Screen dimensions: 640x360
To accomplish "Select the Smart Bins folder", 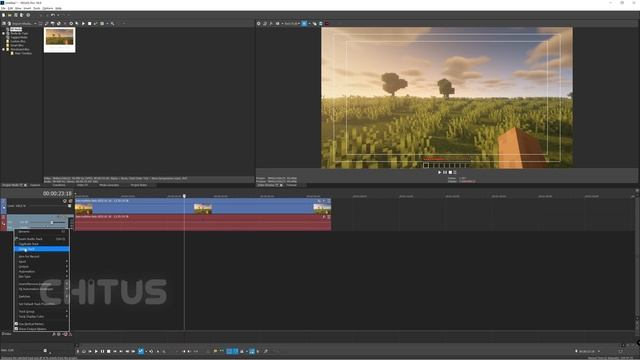I will [x=17, y=45].
